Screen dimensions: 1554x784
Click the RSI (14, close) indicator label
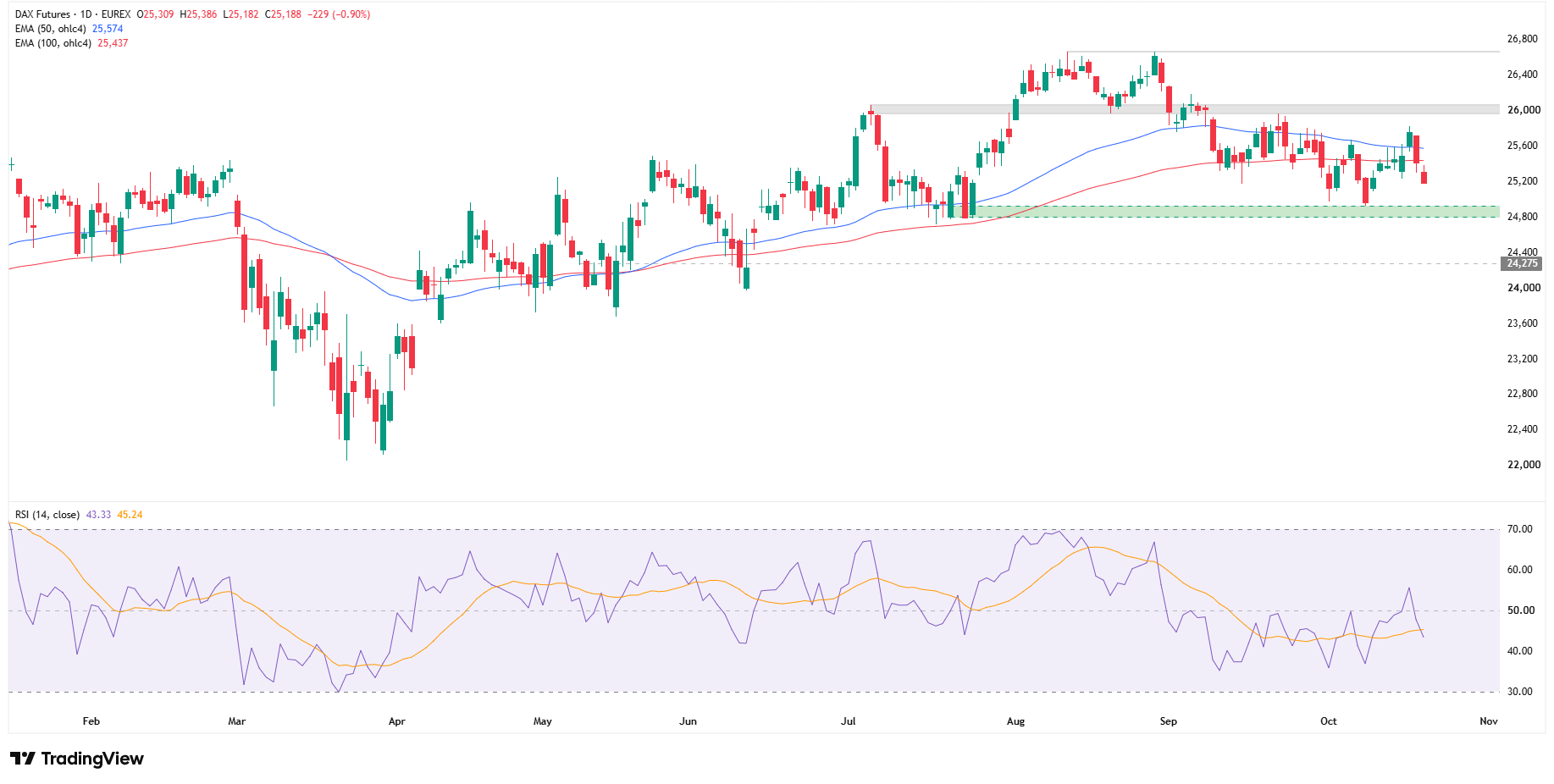[47, 515]
